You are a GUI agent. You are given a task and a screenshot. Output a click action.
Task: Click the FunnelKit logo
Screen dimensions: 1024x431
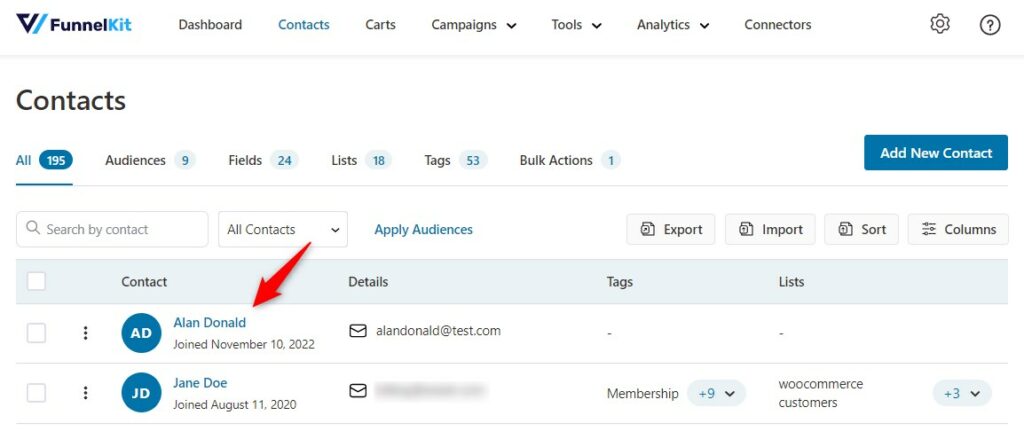click(x=74, y=24)
